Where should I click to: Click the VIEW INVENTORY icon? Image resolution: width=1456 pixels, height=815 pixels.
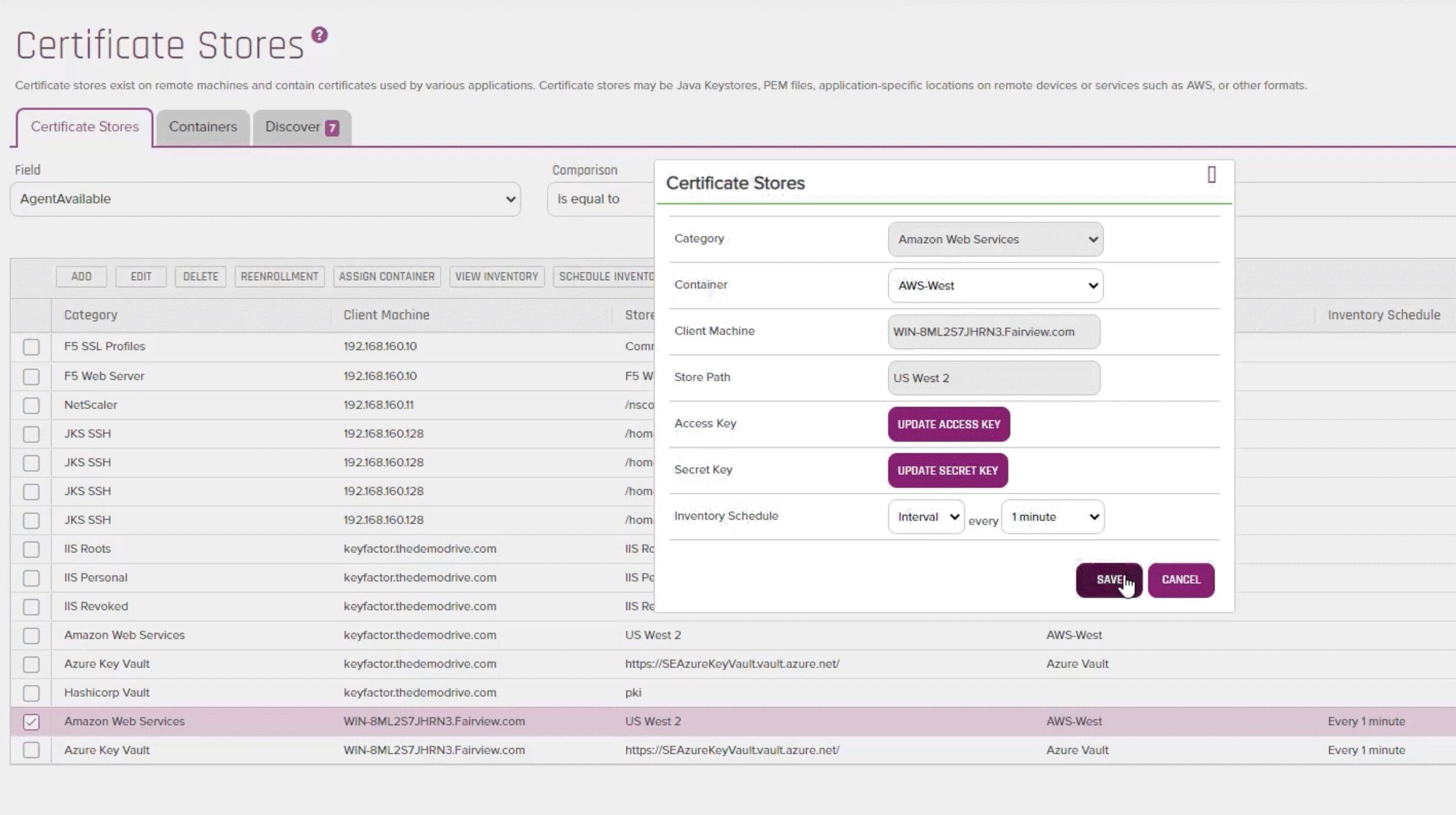(497, 276)
